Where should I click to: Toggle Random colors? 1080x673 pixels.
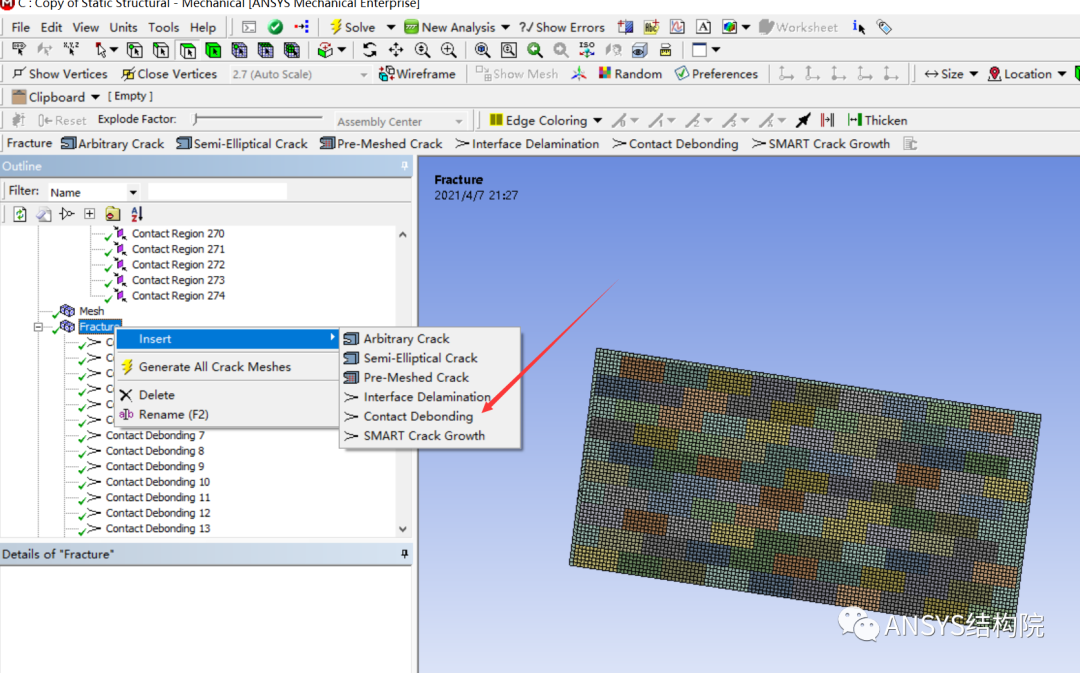630,74
